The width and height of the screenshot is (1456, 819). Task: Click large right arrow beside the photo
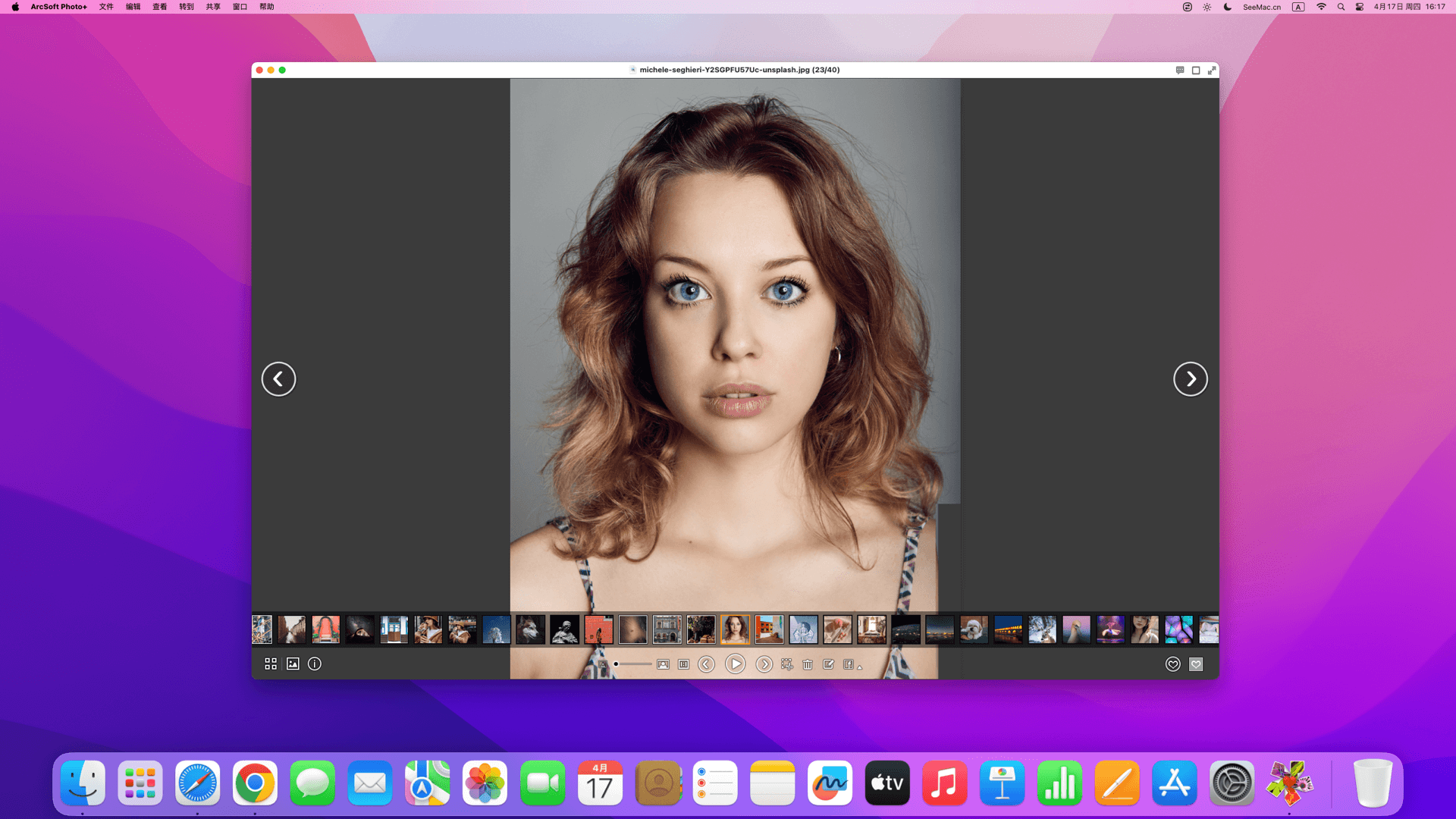pyautogui.click(x=1191, y=379)
